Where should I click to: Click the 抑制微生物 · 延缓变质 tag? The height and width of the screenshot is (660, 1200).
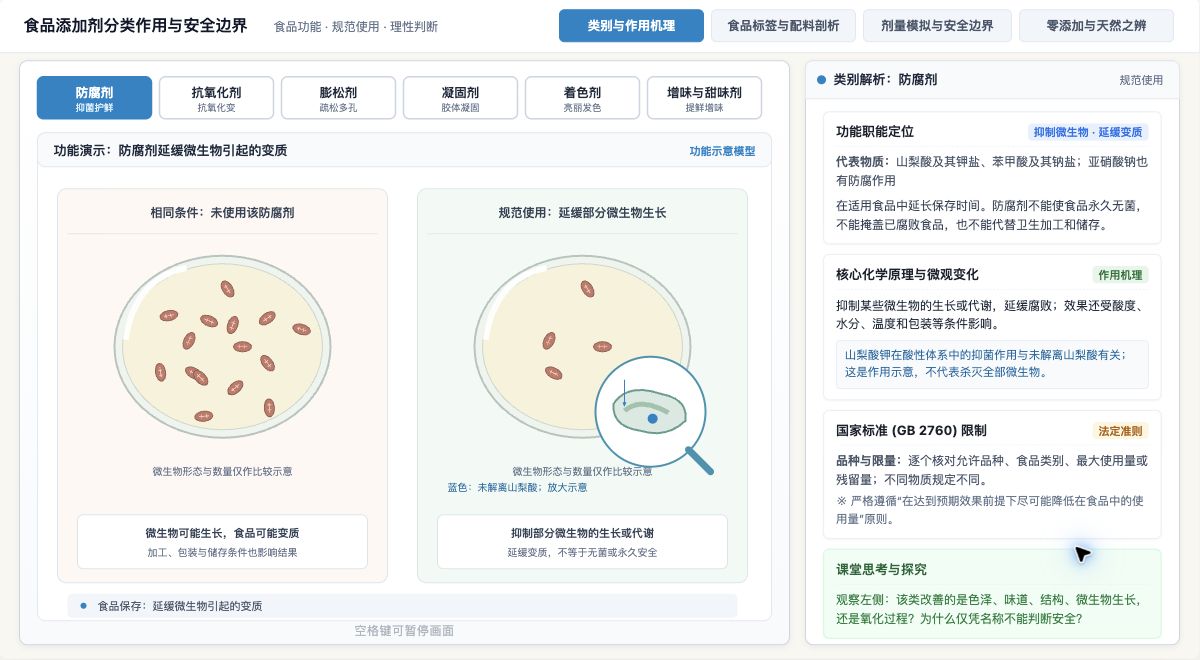click(x=1088, y=131)
